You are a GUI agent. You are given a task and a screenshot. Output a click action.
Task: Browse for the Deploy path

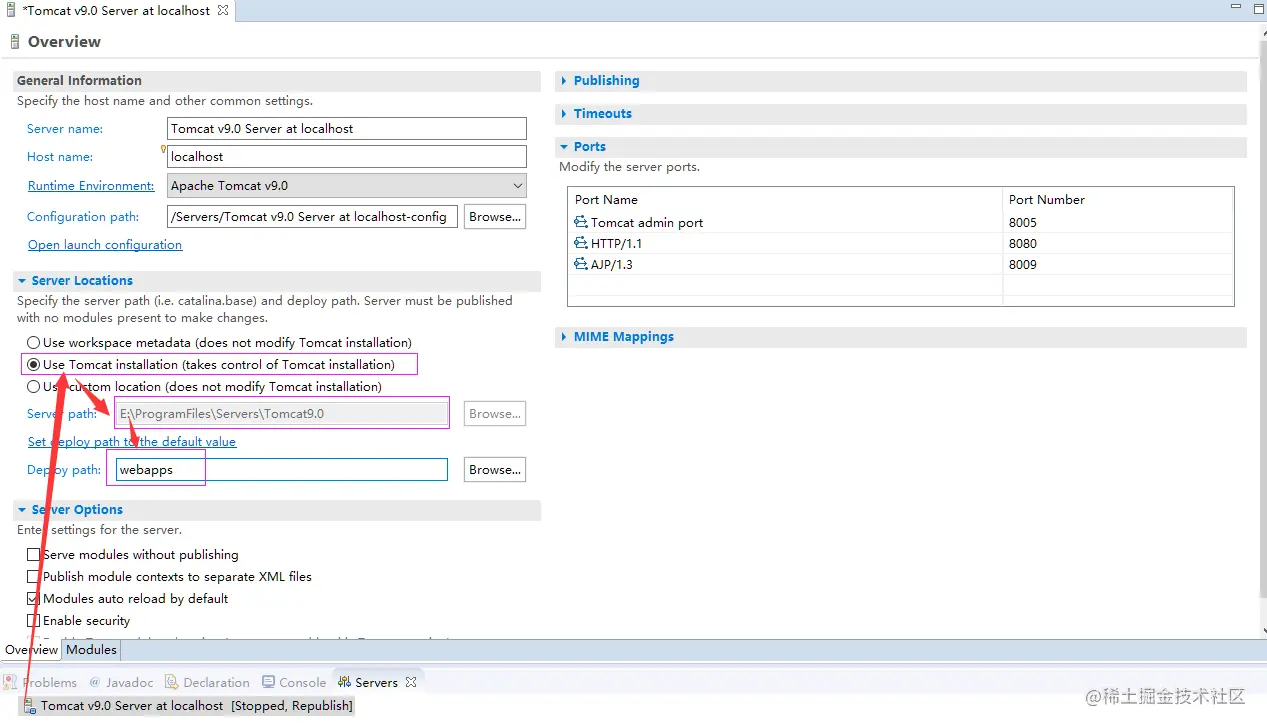tap(495, 469)
